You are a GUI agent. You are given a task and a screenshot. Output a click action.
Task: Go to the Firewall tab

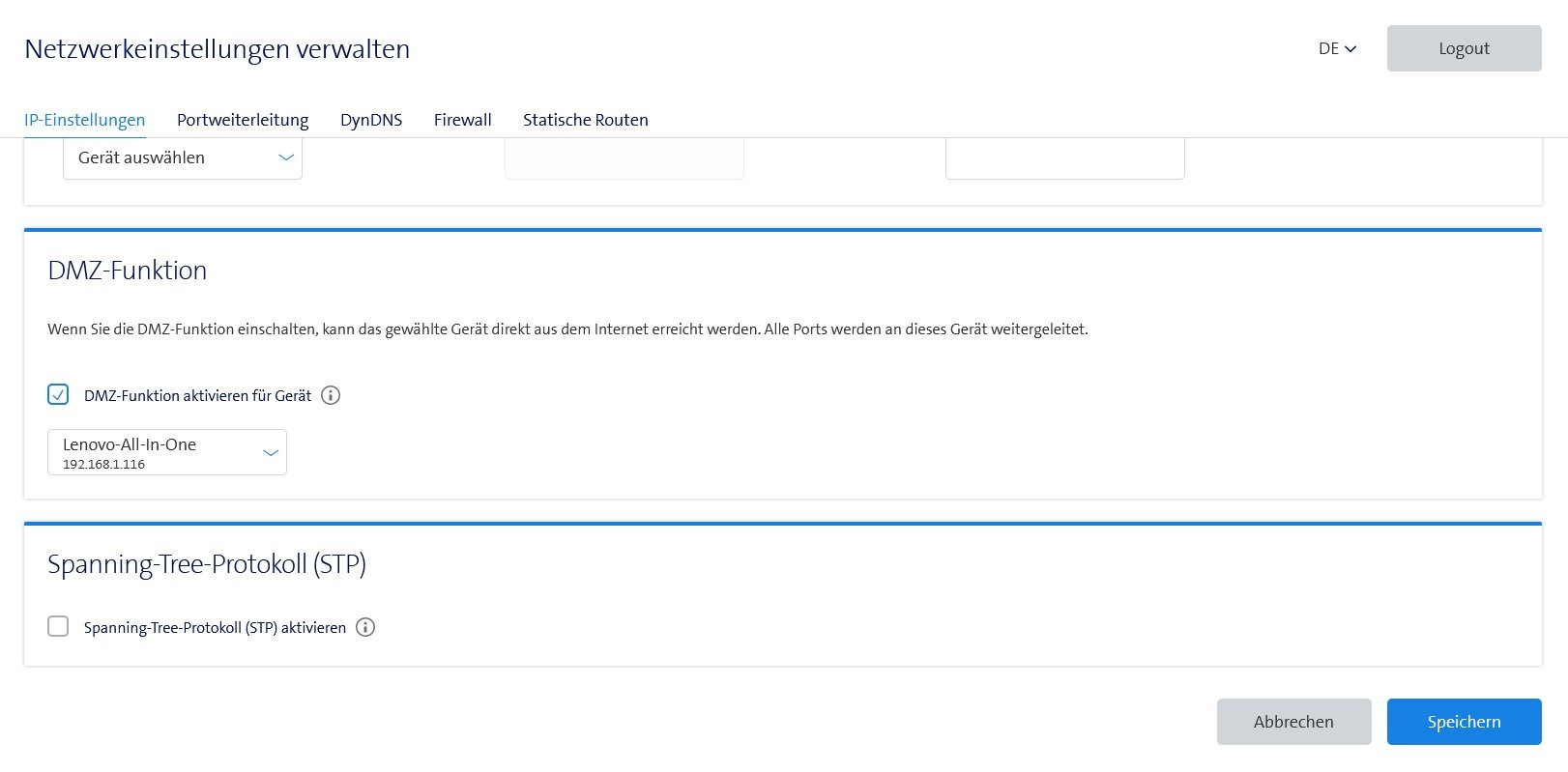point(462,120)
